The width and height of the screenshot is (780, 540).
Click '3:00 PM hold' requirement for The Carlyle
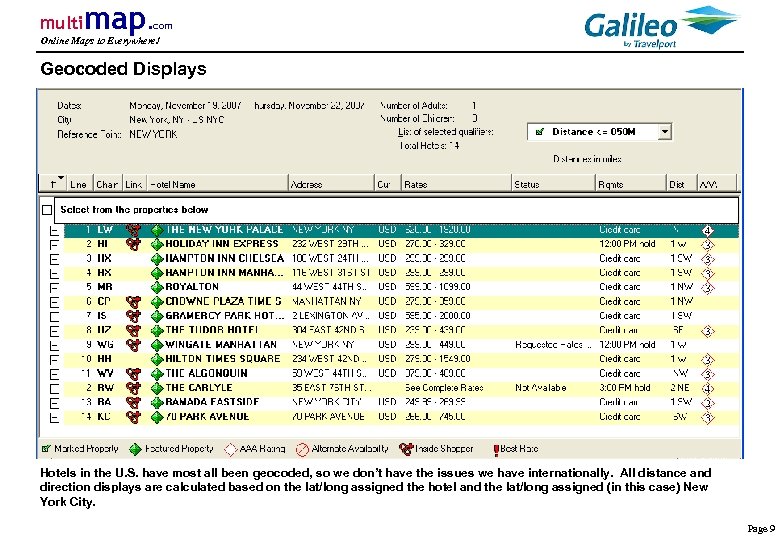tap(625, 388)
